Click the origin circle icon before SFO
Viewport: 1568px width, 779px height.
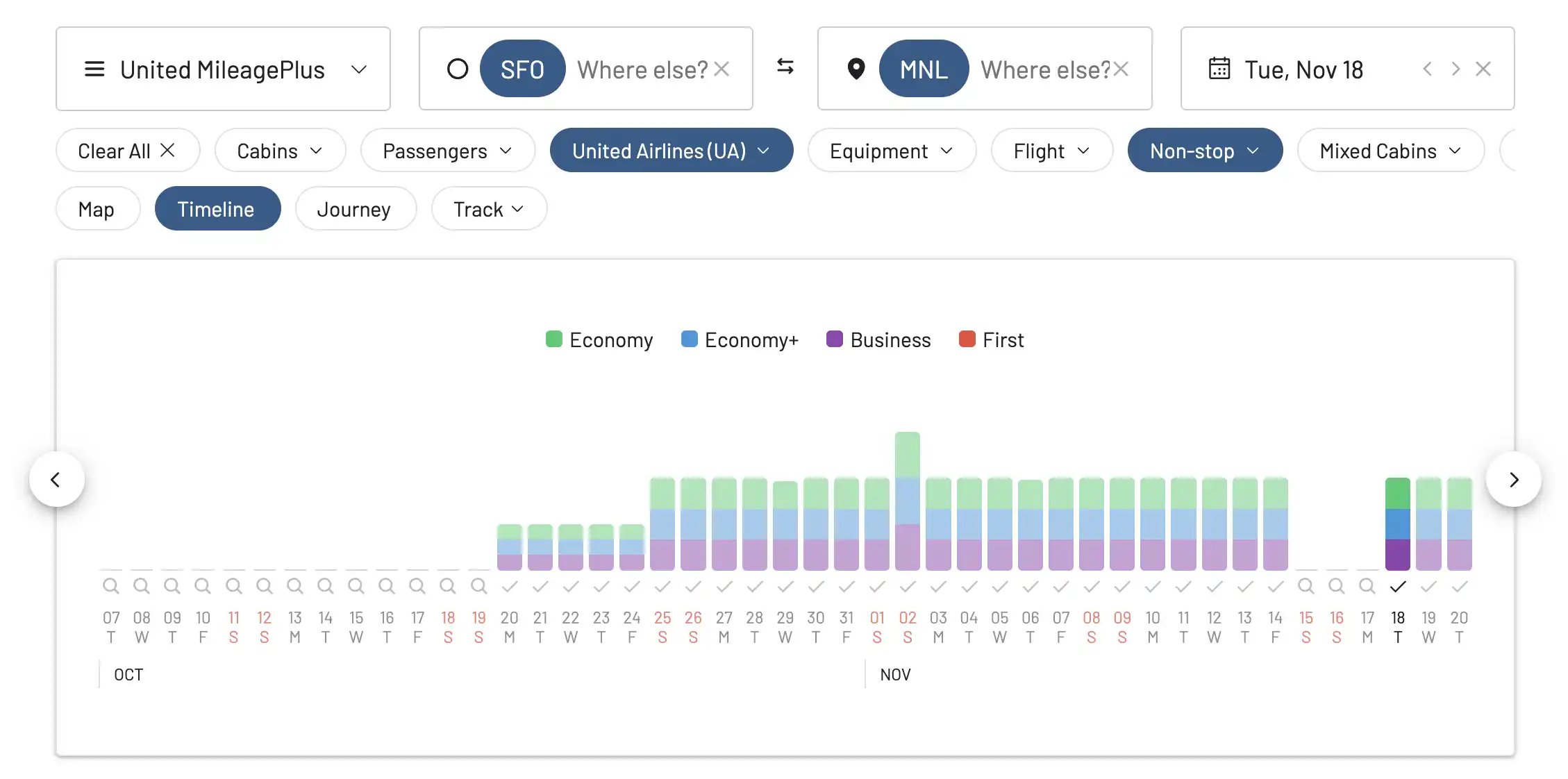[458, 69]
